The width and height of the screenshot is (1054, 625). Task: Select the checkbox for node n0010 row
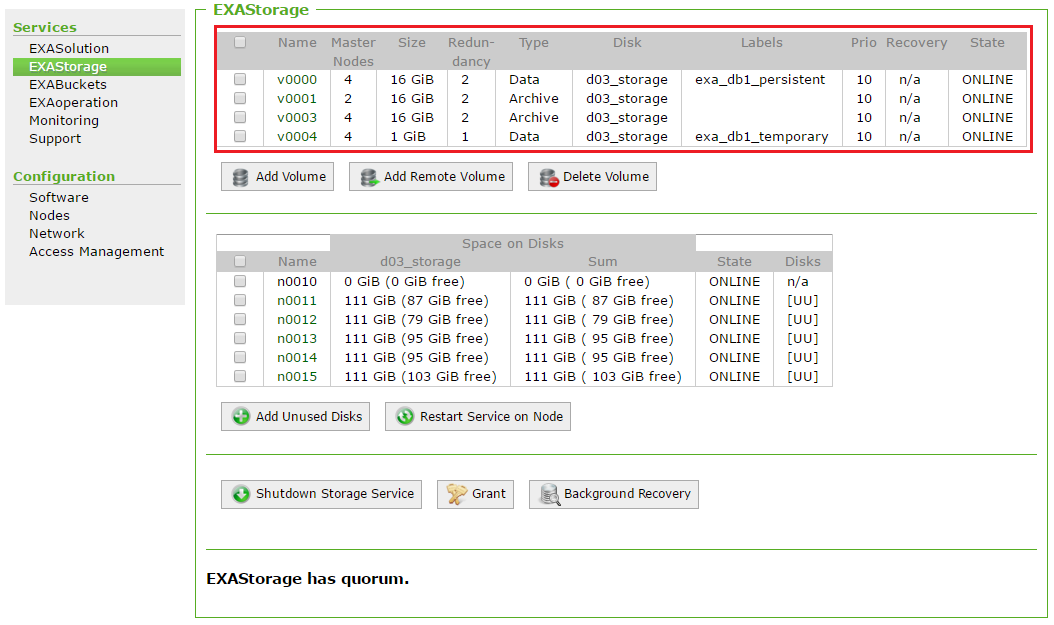240,281
